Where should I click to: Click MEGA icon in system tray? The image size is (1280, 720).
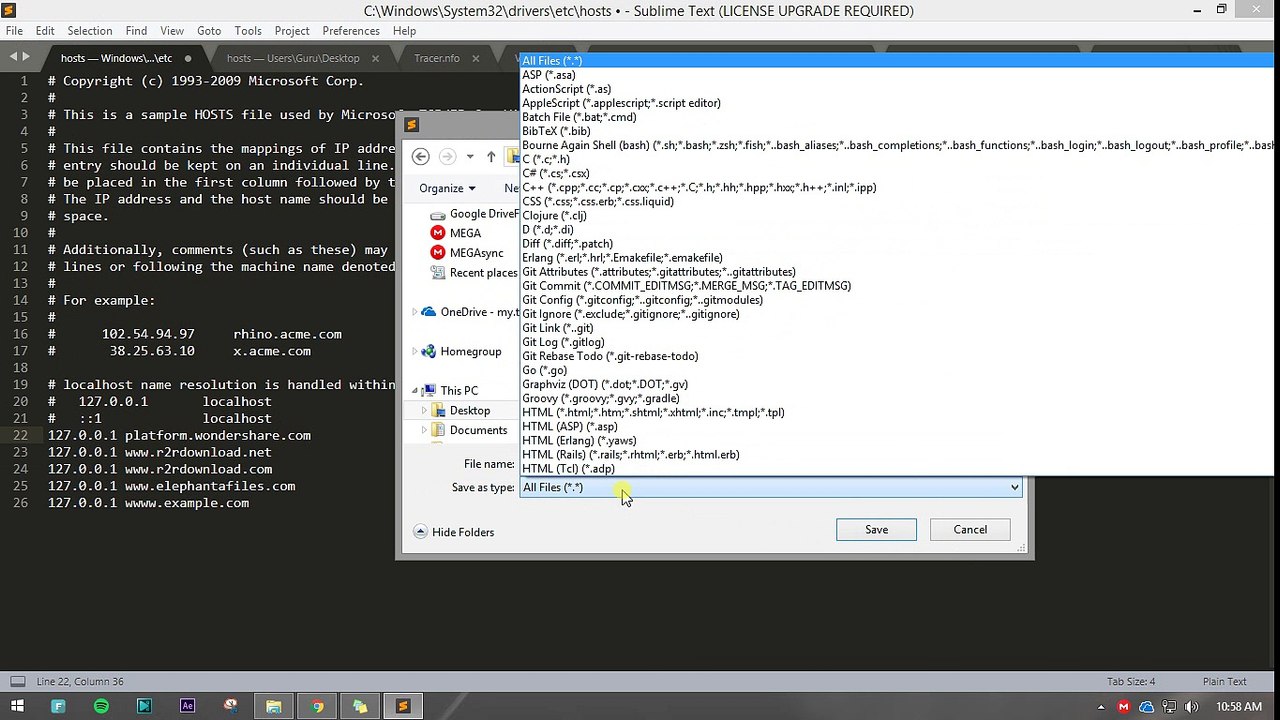(1126, 707)
